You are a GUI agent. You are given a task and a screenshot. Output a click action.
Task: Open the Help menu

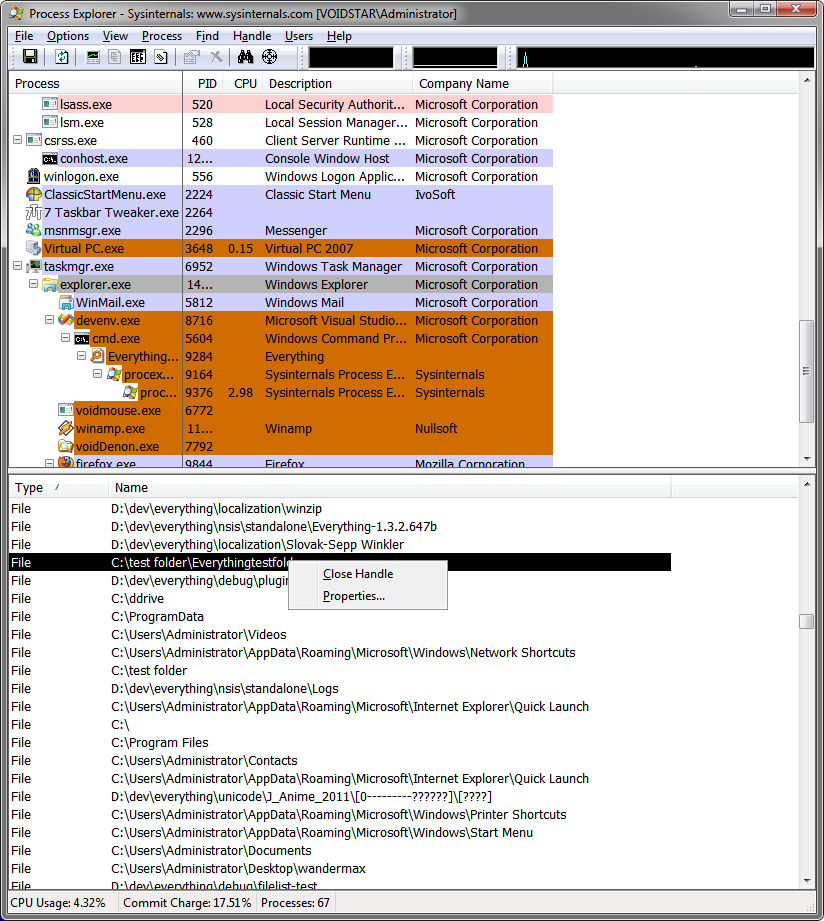click(x=339, y=36)
